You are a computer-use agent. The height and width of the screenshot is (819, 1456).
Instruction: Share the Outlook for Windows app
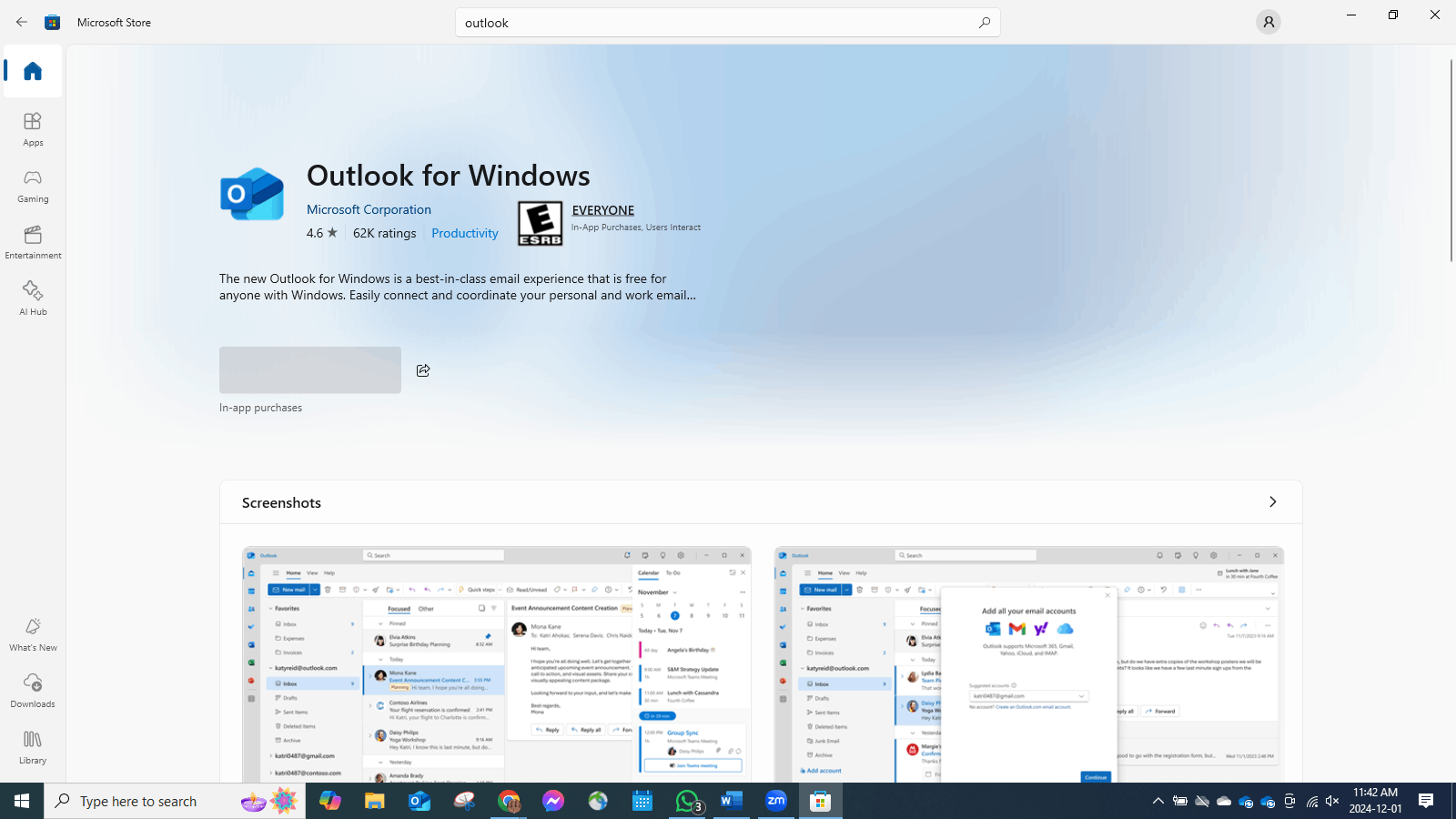[x=422, y=370]
